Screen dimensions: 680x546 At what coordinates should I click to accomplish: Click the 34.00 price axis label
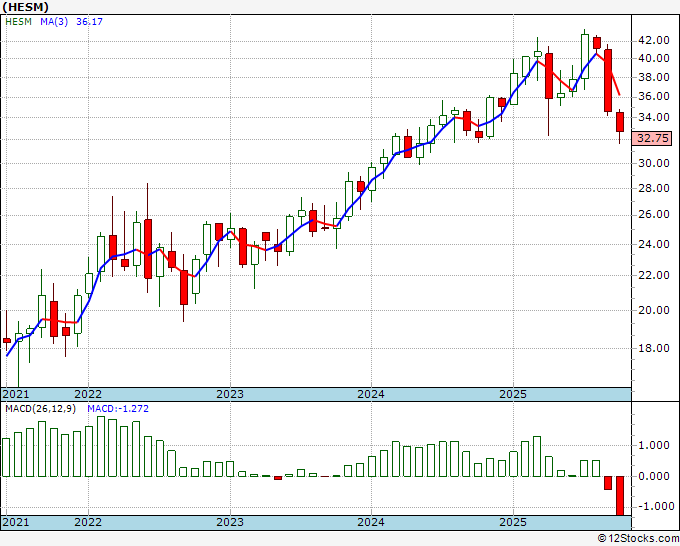654,117
